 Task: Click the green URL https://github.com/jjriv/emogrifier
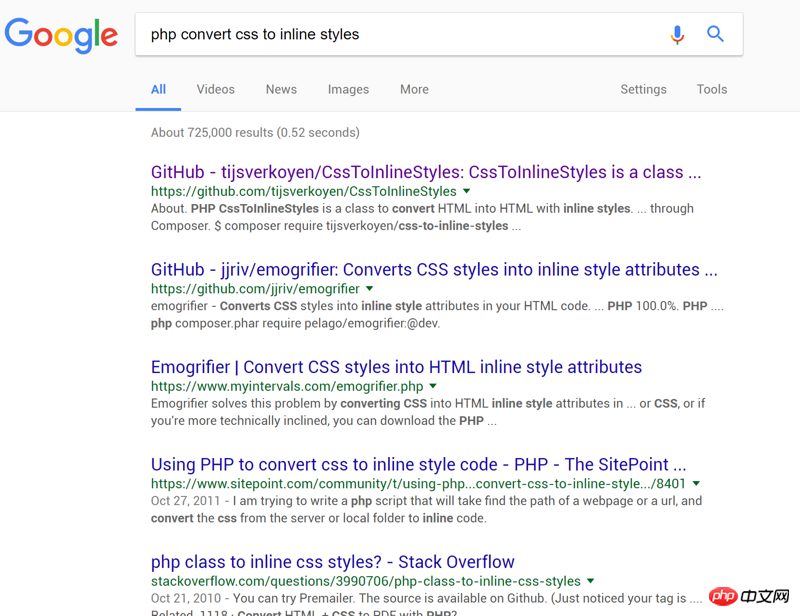(255, 289)
